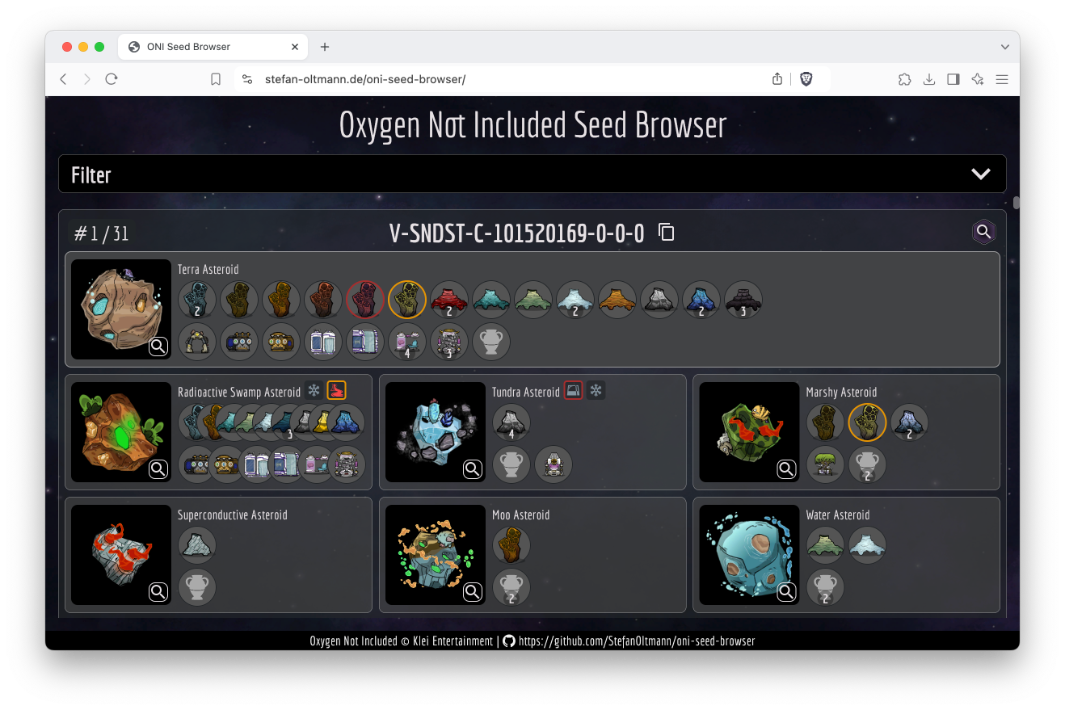Viewport: 1065px width, 710px height.
Task: Open the tab list dropdown arrow
Action: pyautogui.click(x=1005, y=47)
